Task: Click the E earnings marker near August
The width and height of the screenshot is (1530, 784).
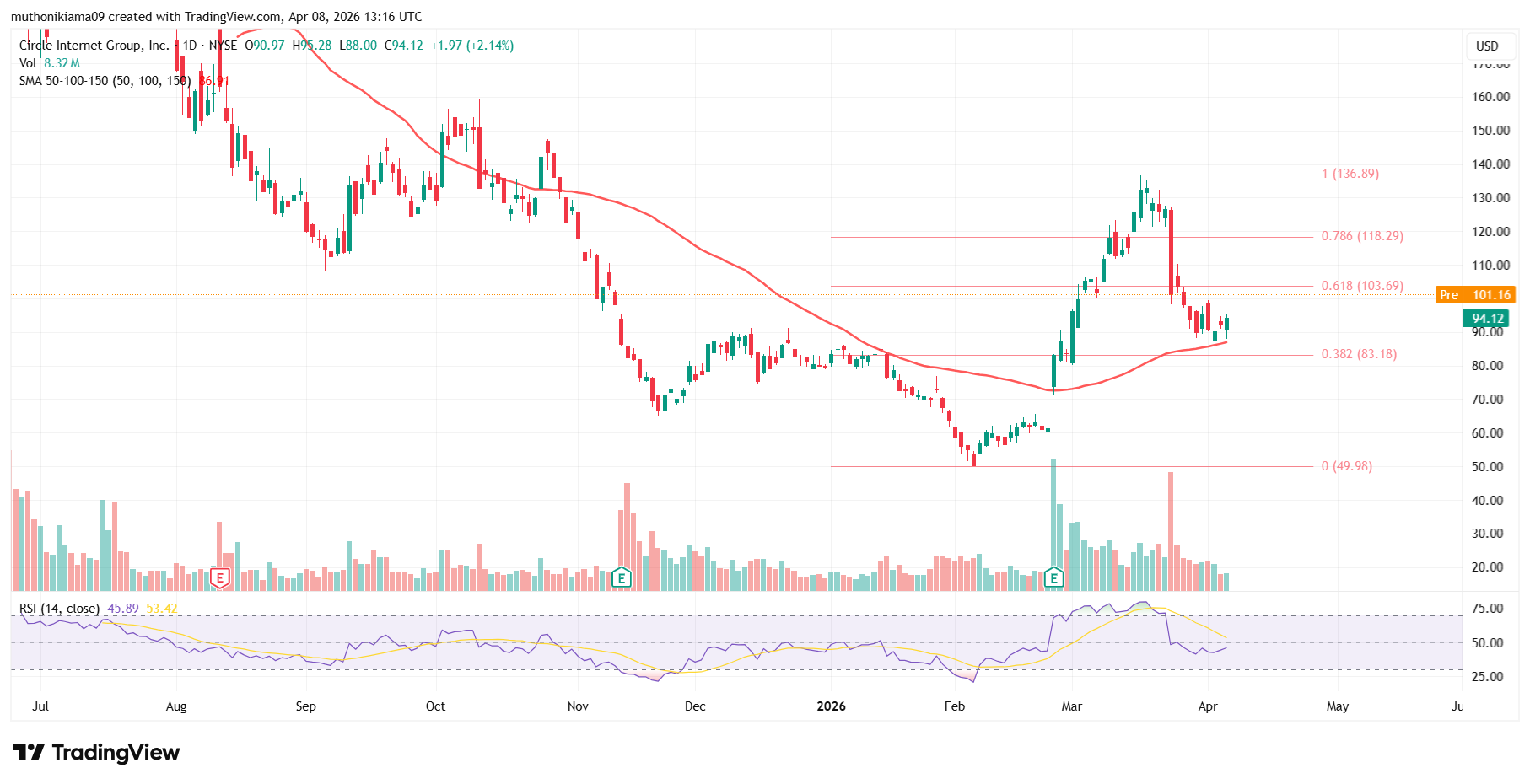Action: pyautogui.click(x=219, y=578)
